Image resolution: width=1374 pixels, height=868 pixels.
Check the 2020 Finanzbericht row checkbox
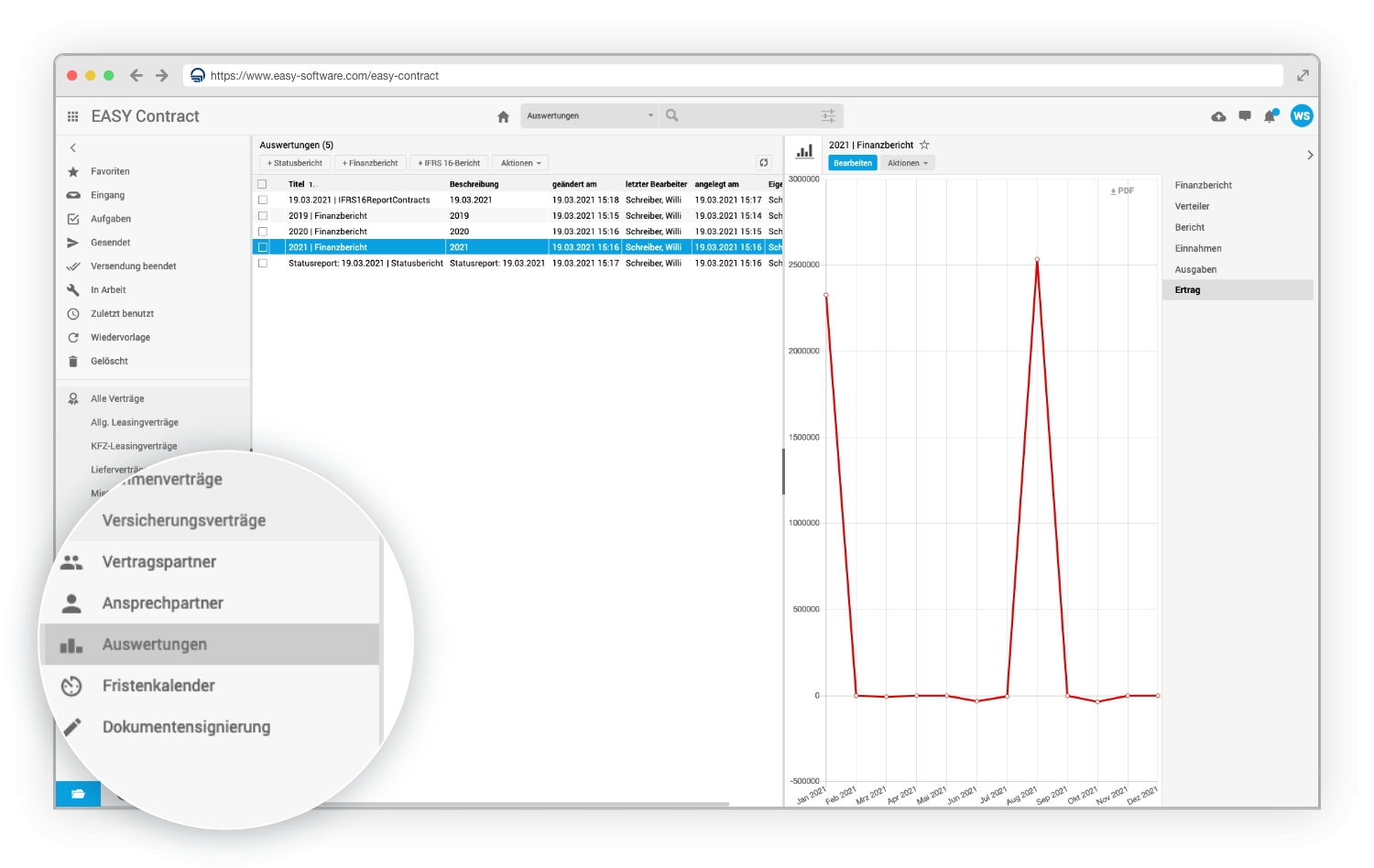263,232
